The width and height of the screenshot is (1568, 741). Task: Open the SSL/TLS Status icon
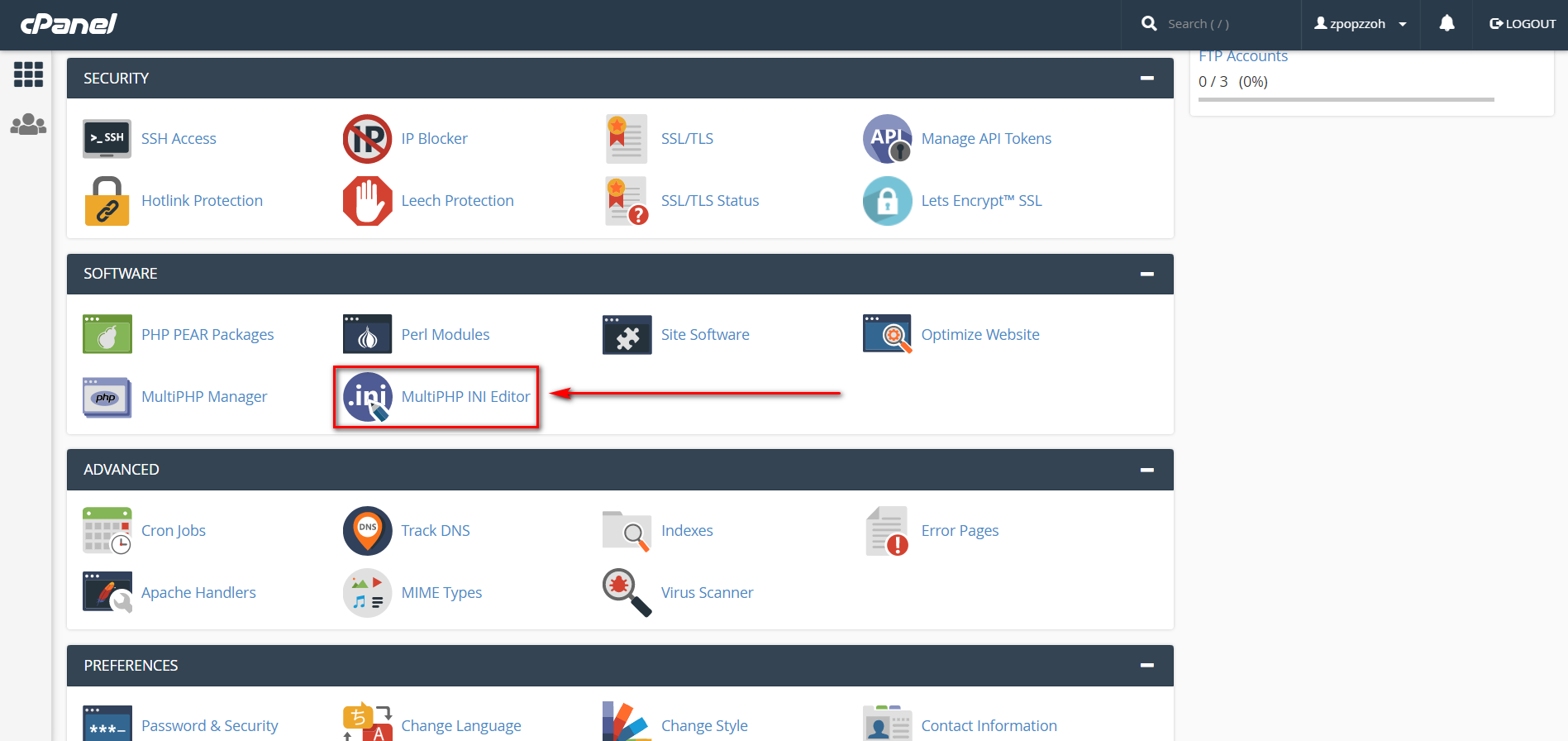(x=627, y=200)
